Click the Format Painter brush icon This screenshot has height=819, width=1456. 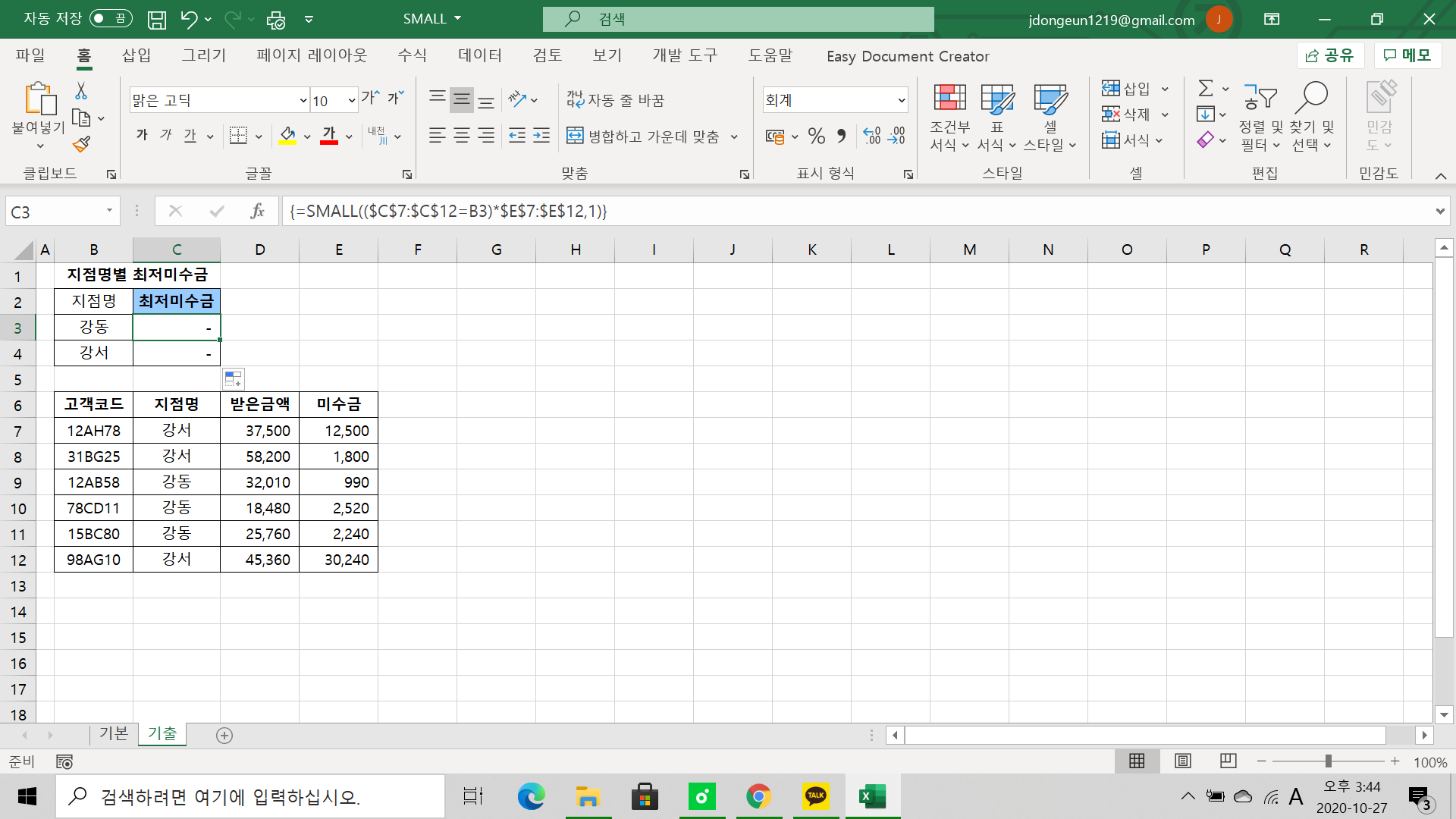click(81, 143)
